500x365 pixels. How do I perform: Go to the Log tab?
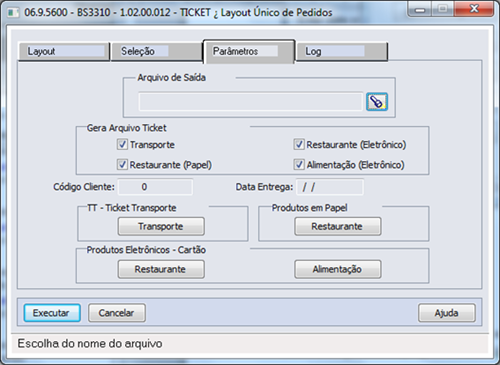click(342, 52)
